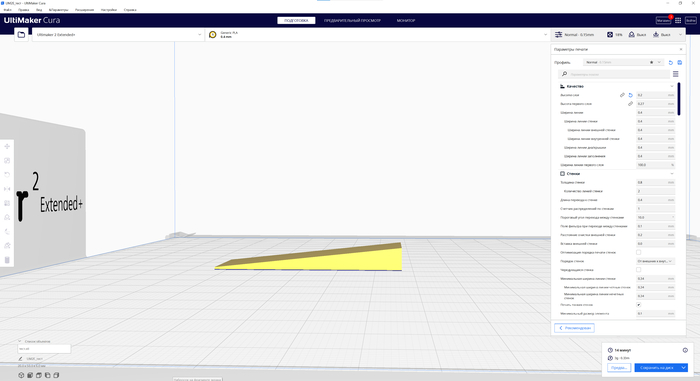Rename job via pencil icon

(21, 359)
